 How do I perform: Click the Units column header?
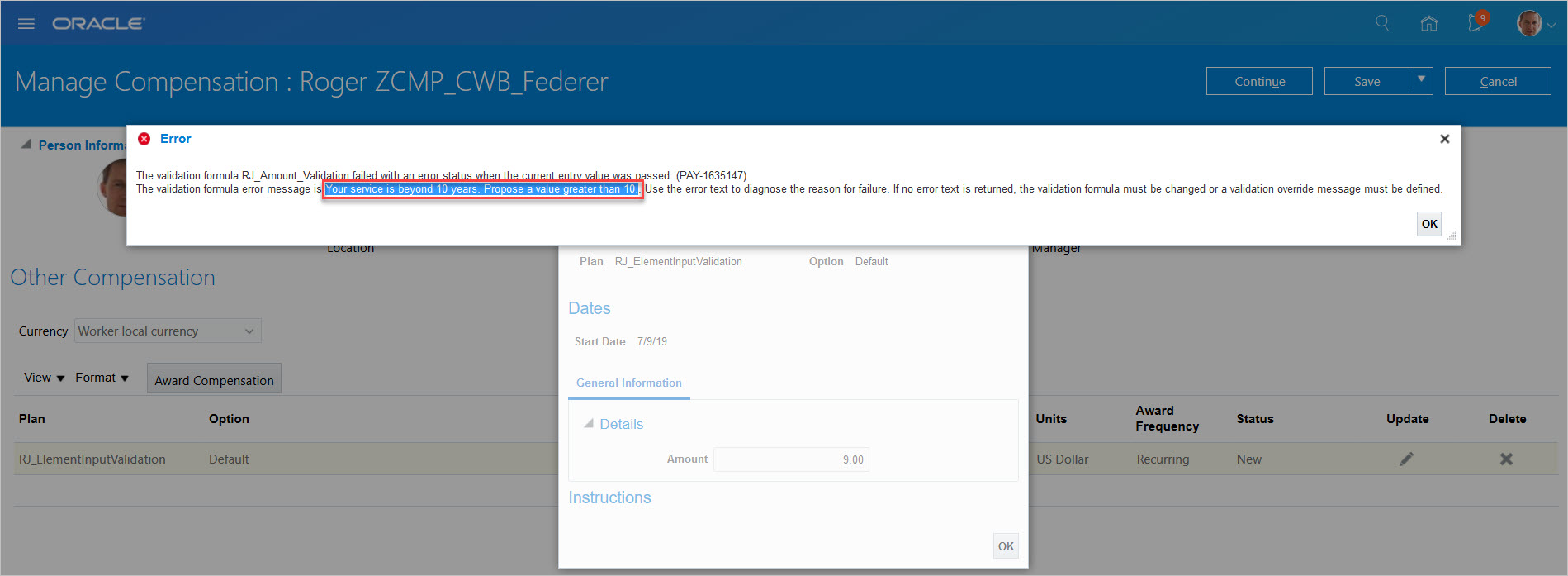tap(1051, 419)
